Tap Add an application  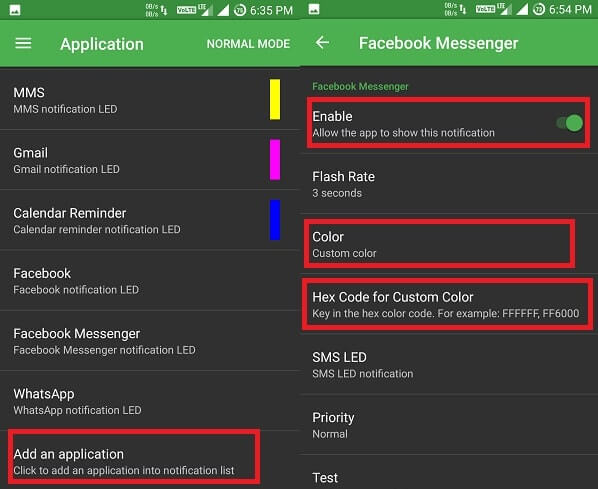[150, 461]
